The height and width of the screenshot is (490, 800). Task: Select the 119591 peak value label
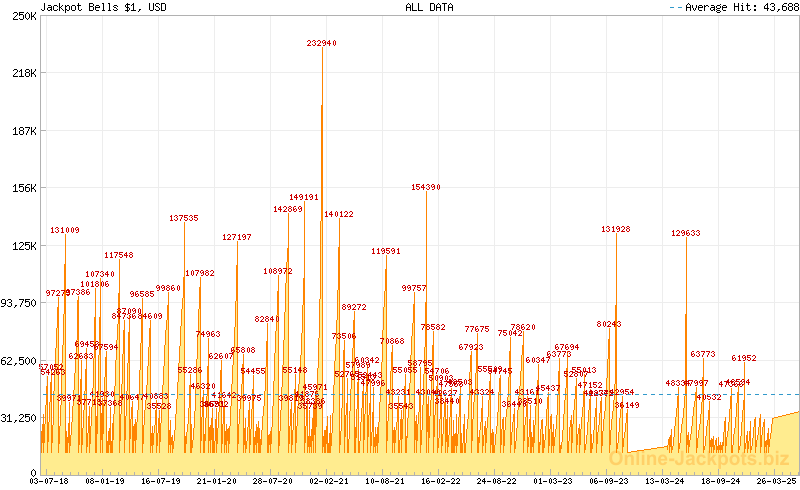click(x=386, y=251)
